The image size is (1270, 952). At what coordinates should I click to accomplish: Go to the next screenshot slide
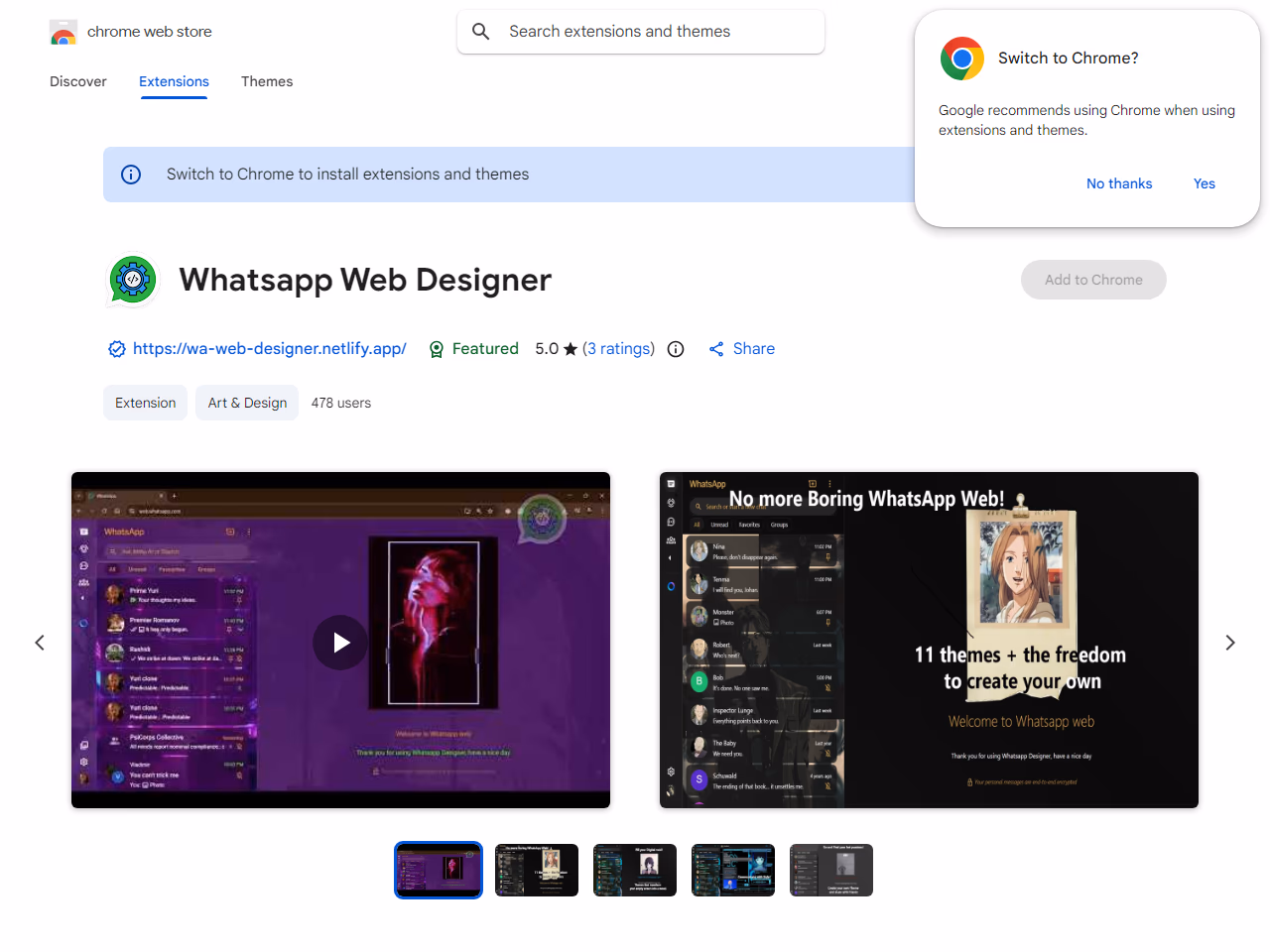(x=1229, y=643)
